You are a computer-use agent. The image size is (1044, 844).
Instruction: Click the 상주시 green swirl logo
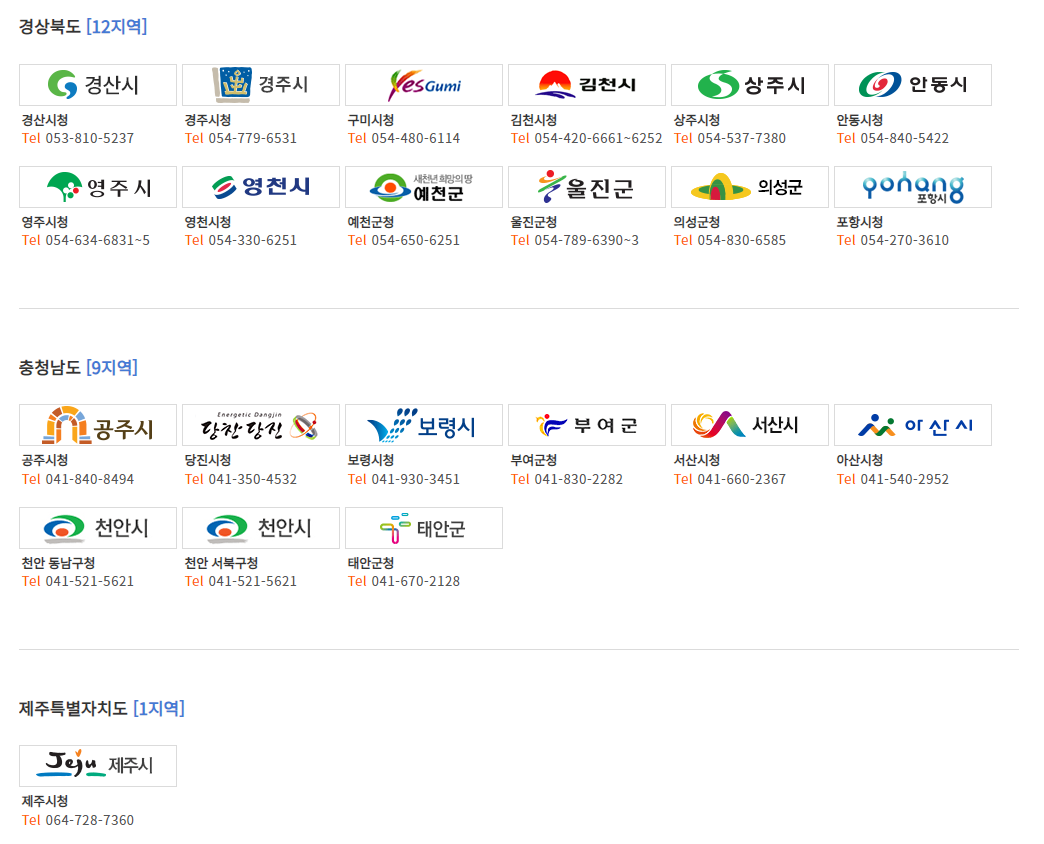point(749,85)
